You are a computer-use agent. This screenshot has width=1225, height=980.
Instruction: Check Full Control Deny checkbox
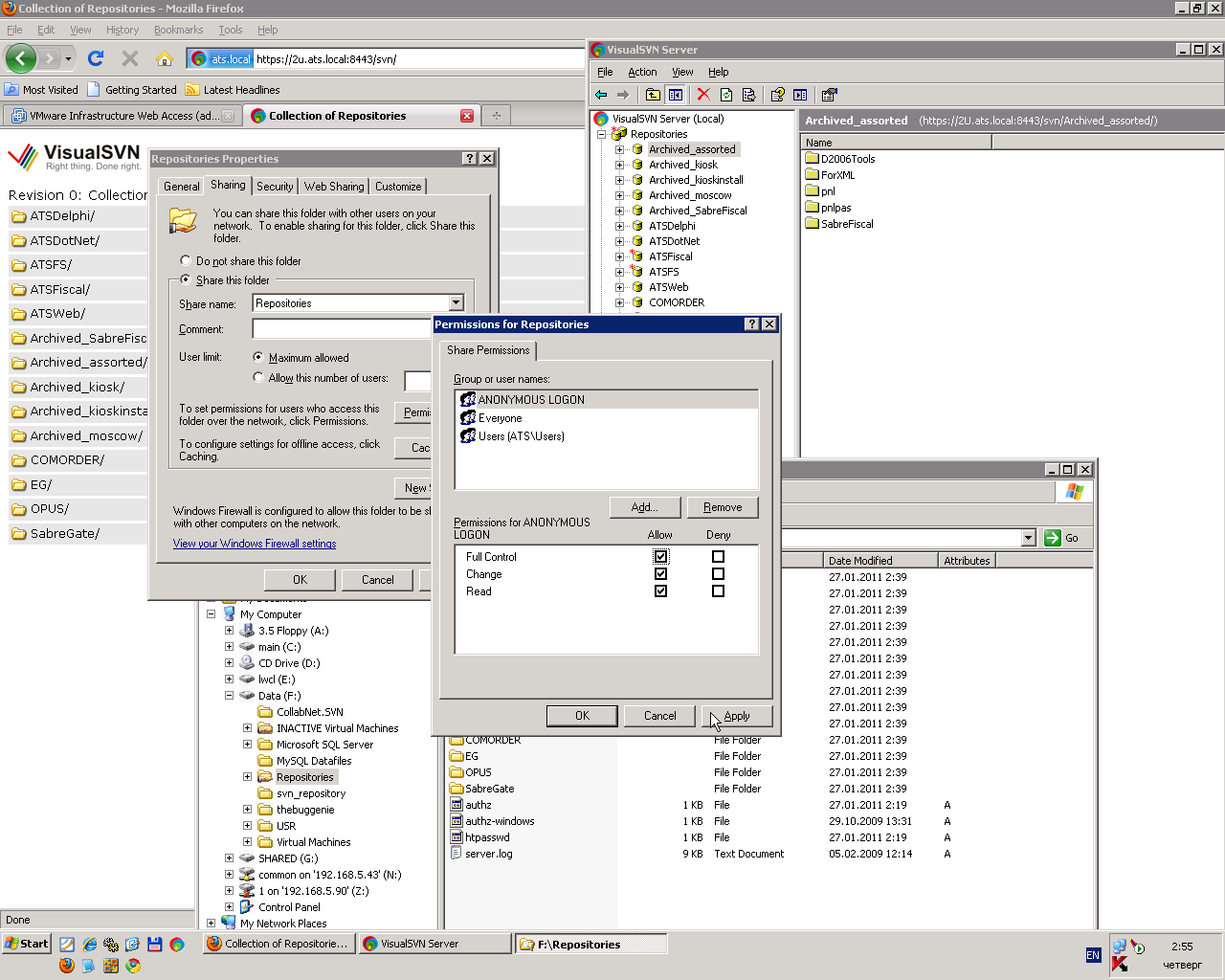click(x=718, y=557)
